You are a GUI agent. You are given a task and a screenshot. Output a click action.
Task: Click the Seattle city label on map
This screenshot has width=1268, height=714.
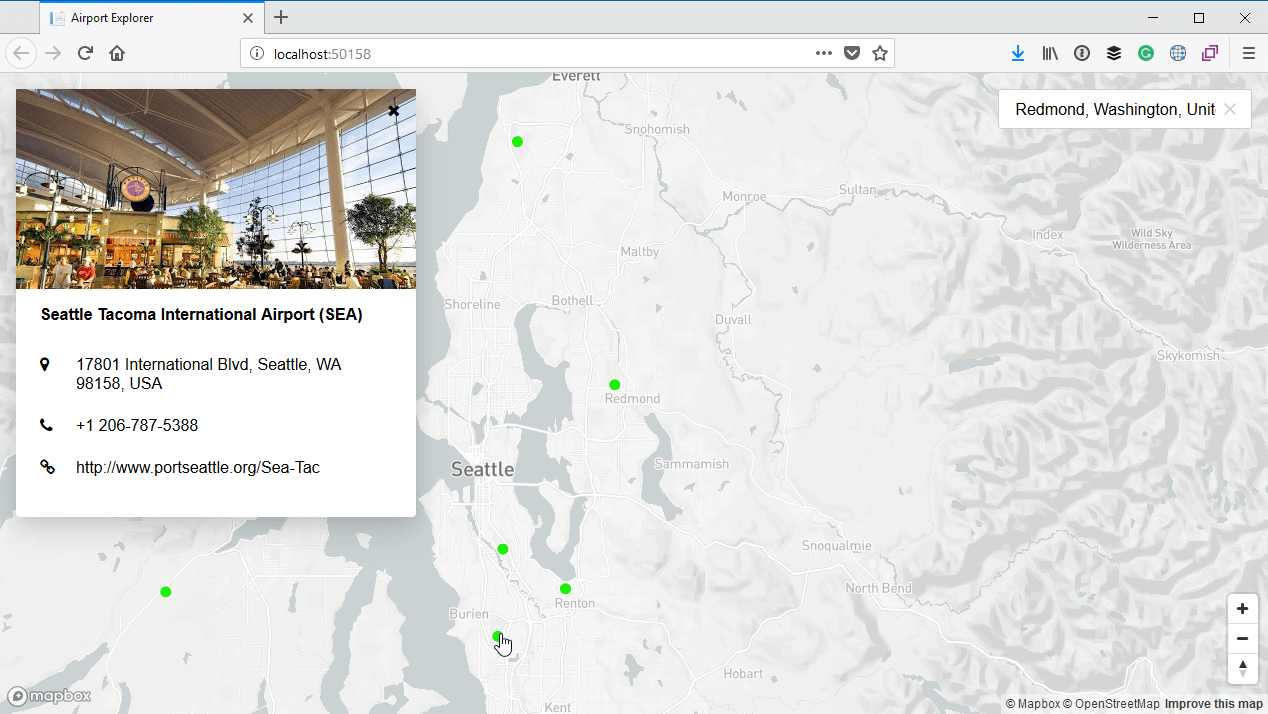(483, 469)
